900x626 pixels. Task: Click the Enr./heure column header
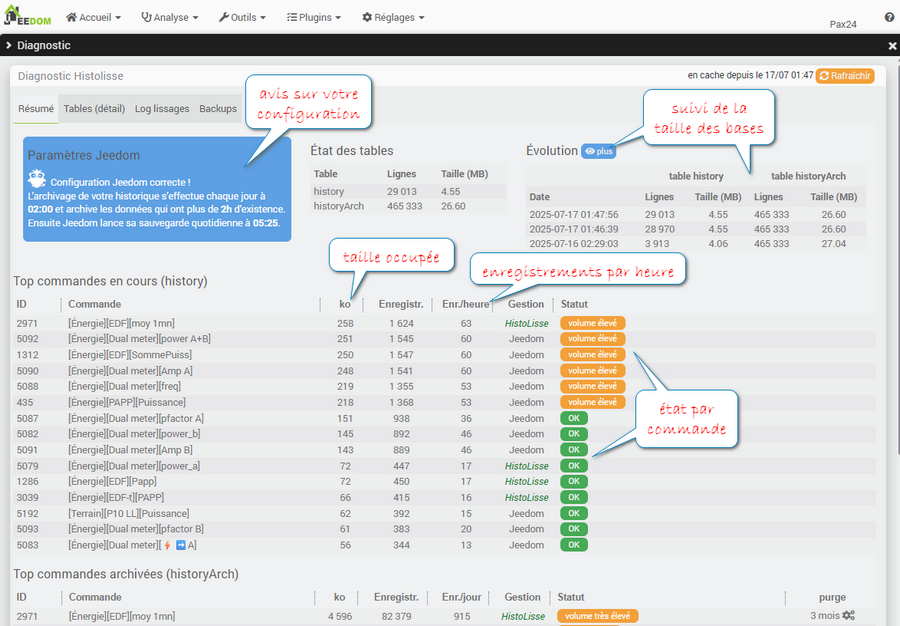tap(465, 304)
